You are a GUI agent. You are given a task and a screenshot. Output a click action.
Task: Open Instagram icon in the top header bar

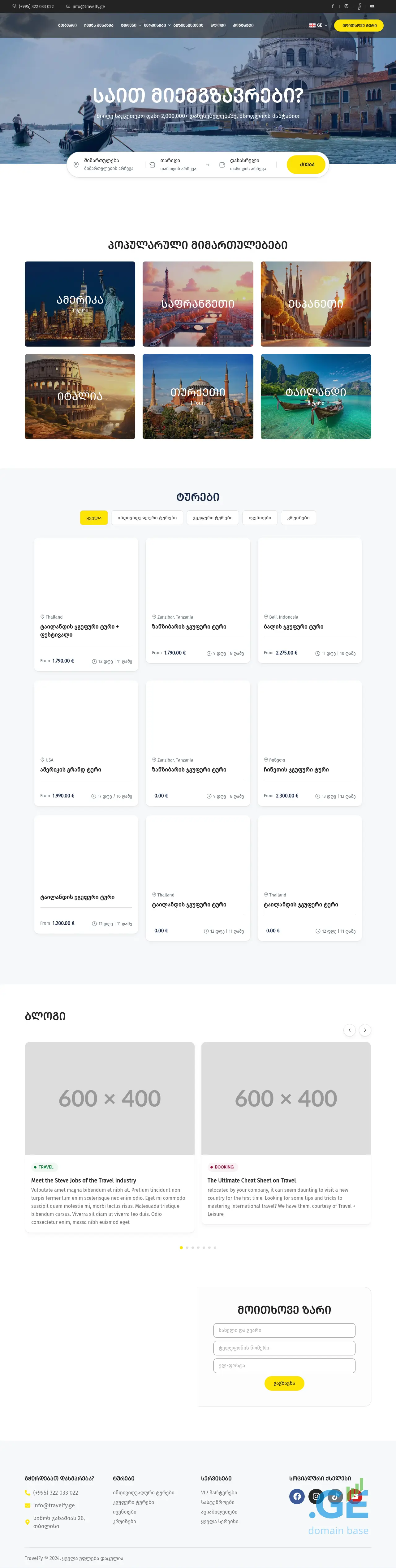click(346, 6)
